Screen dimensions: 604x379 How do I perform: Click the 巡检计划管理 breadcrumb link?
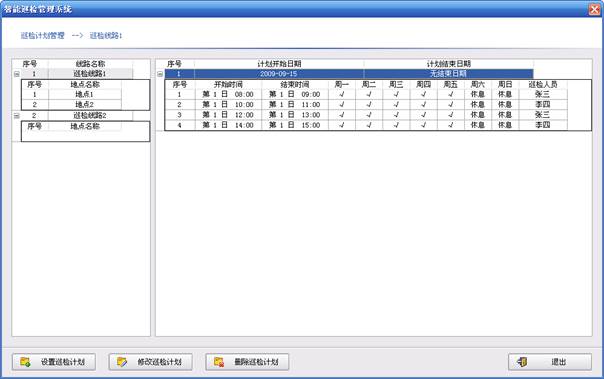[x=42, y=35]
